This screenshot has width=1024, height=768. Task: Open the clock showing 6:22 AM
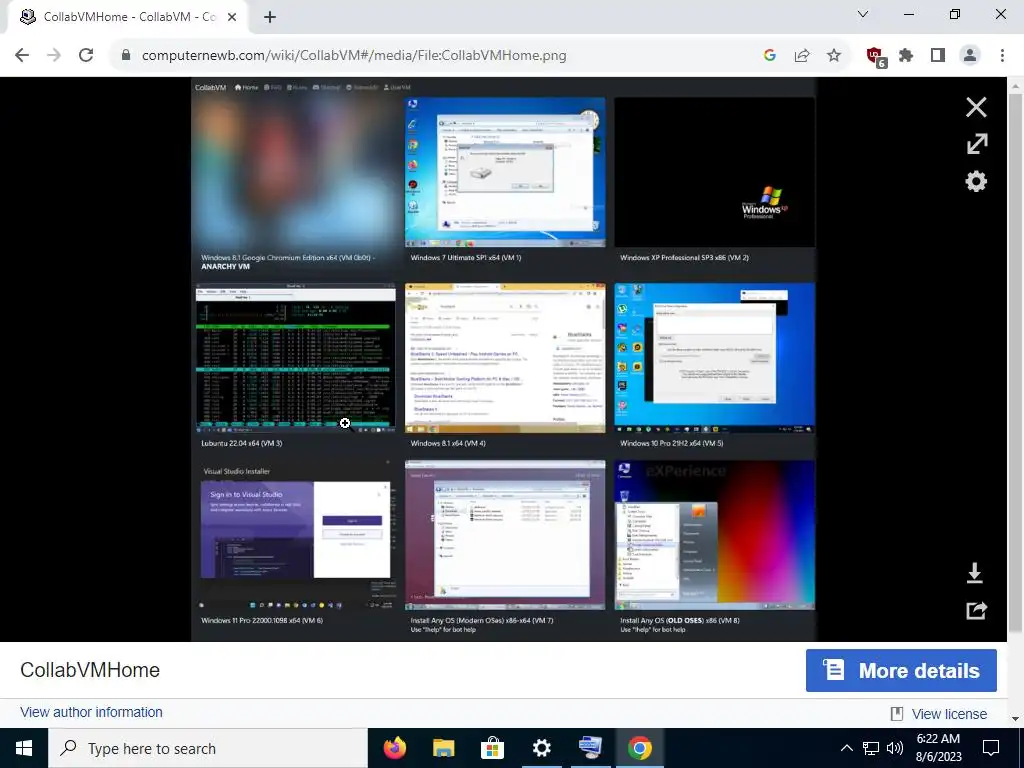click(938, 748)
